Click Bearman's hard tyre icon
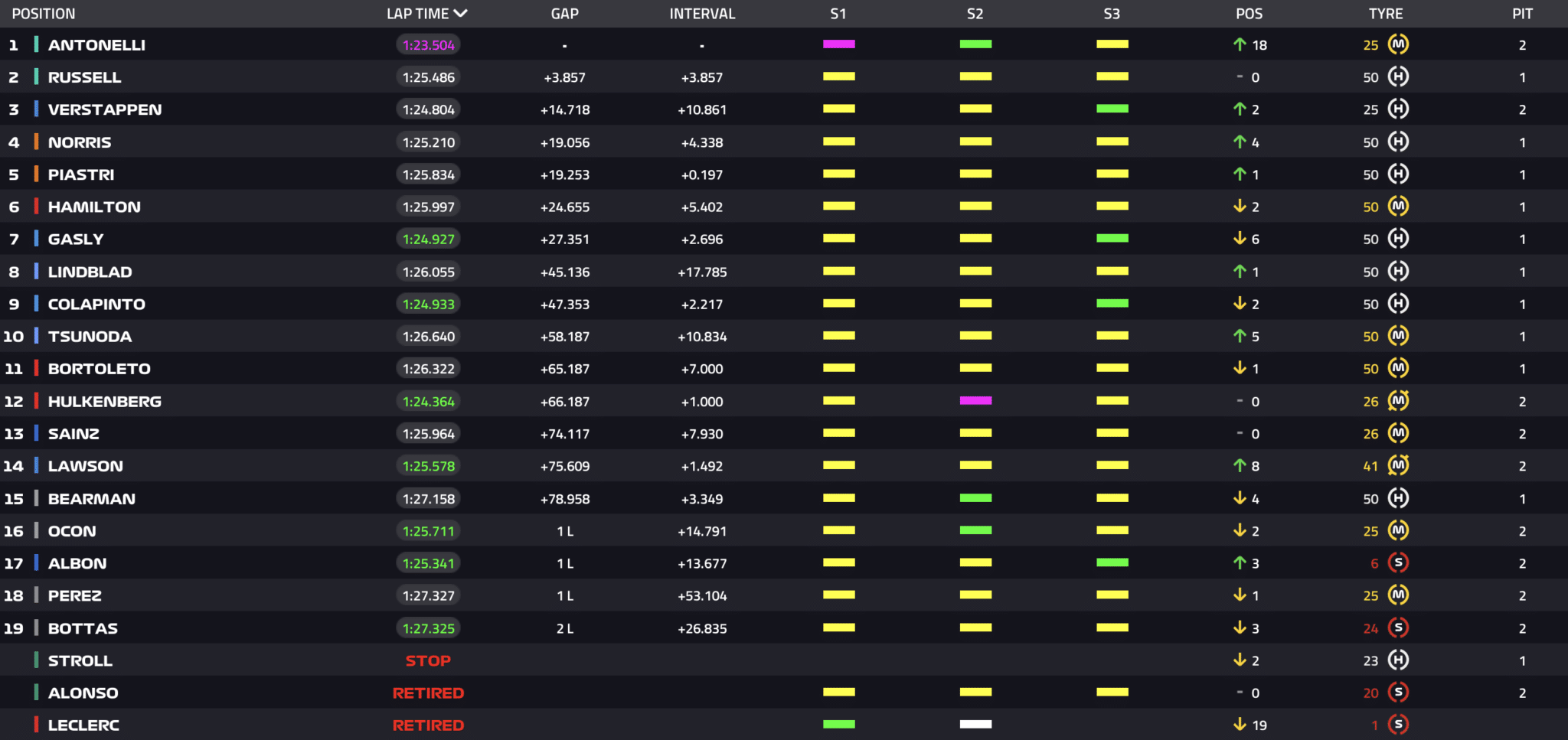This screenshot has height=740, width=1568. click(1398, 497)
